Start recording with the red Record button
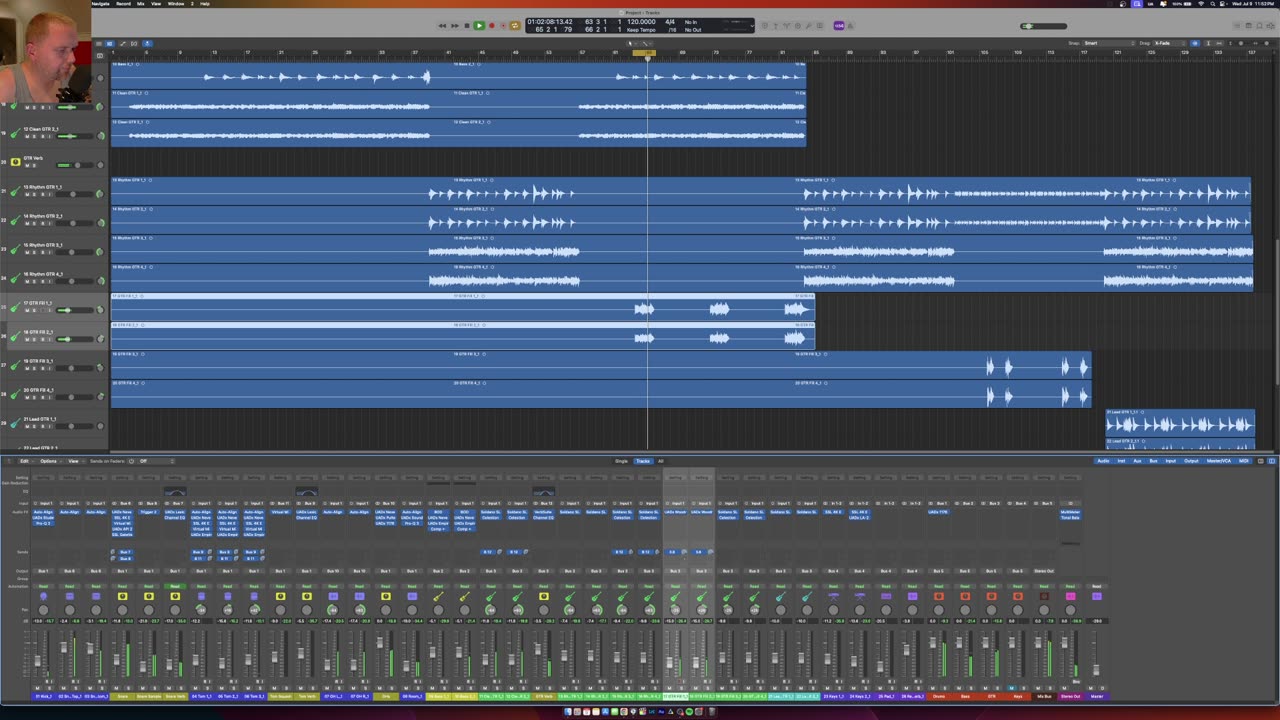The height and width of the screenshot is (720, 1280). [x=491, y=26]
